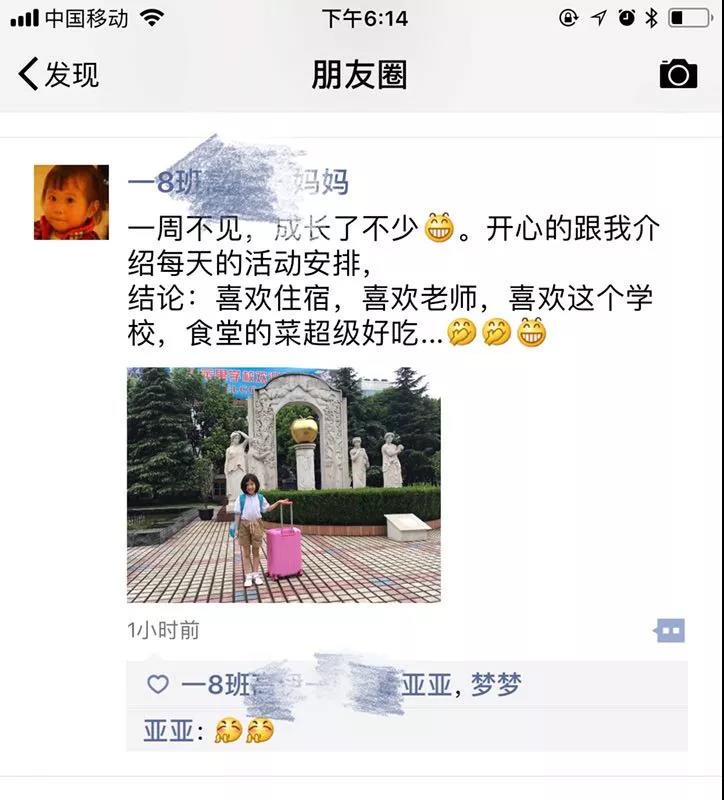Tap the hugging emoji comment
This screenshot has width=724, height=800.
click(x=244, y=731)
